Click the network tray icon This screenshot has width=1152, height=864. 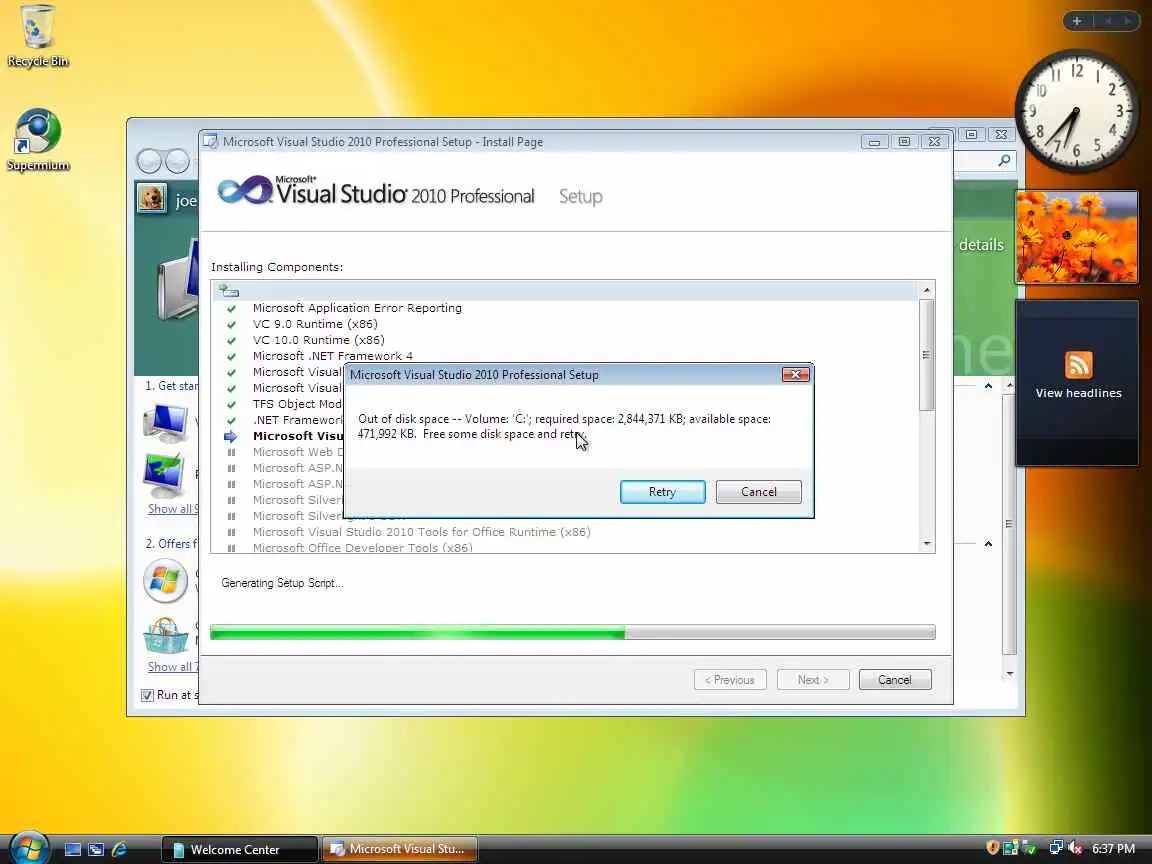[x=1056, y=848]
